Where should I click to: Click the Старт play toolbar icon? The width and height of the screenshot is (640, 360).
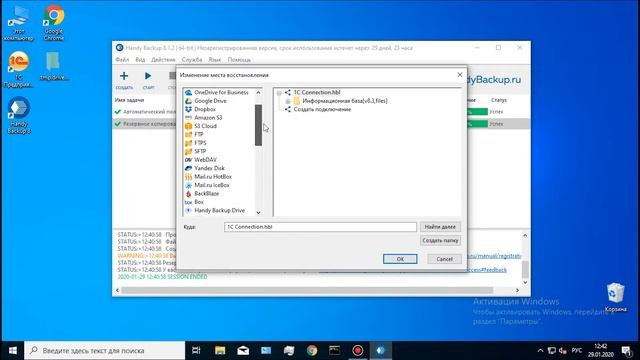point(148,76)
